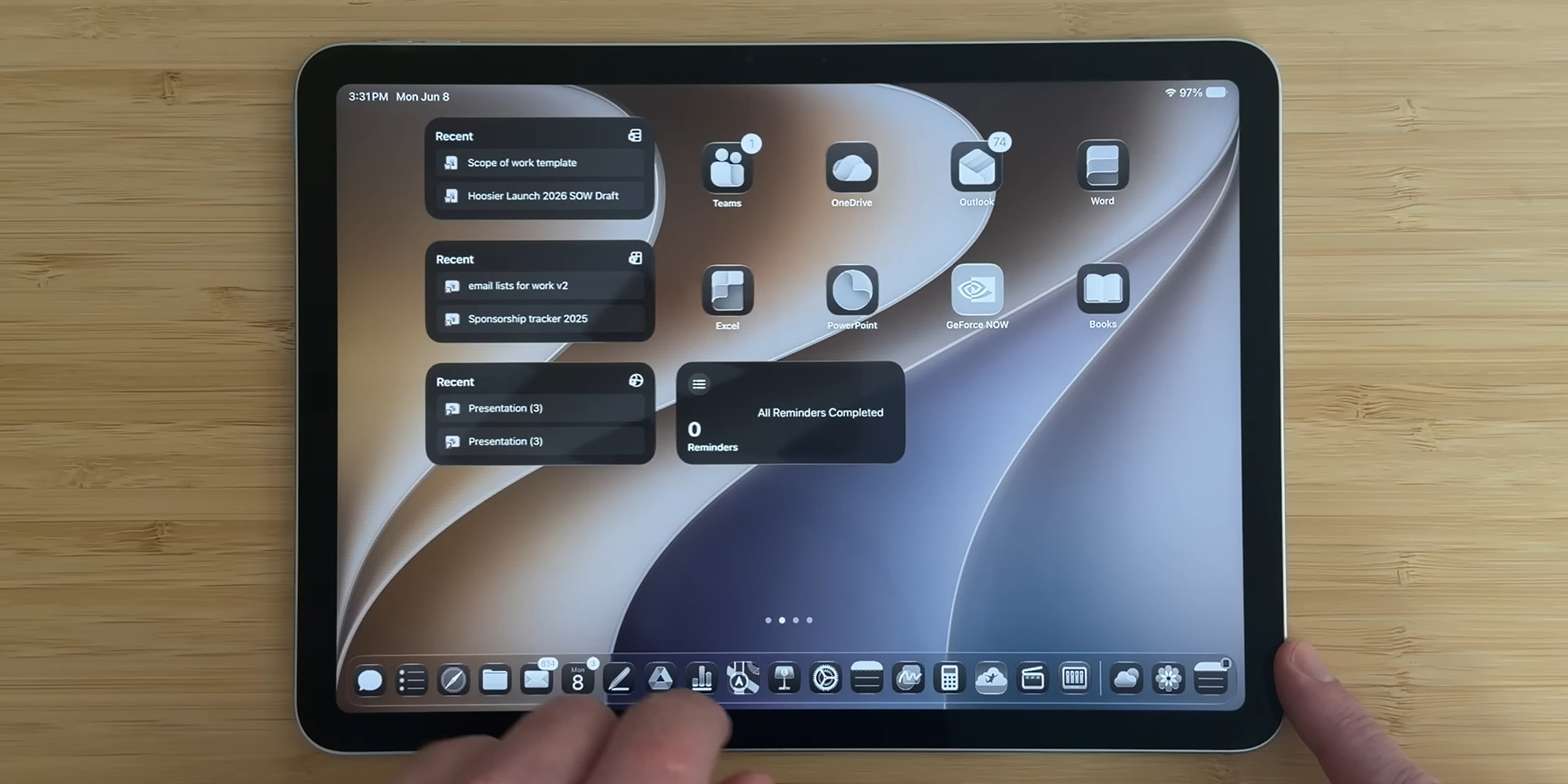Open the drive-bay storage app in the dock
Screen dimensions: 1568x784
1074,678
